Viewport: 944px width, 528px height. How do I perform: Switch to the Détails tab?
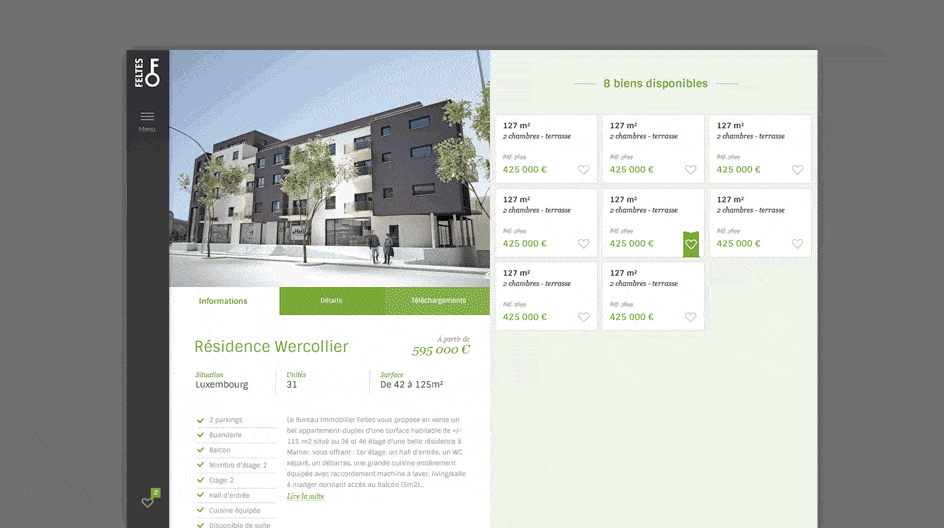tap(332, 301)
